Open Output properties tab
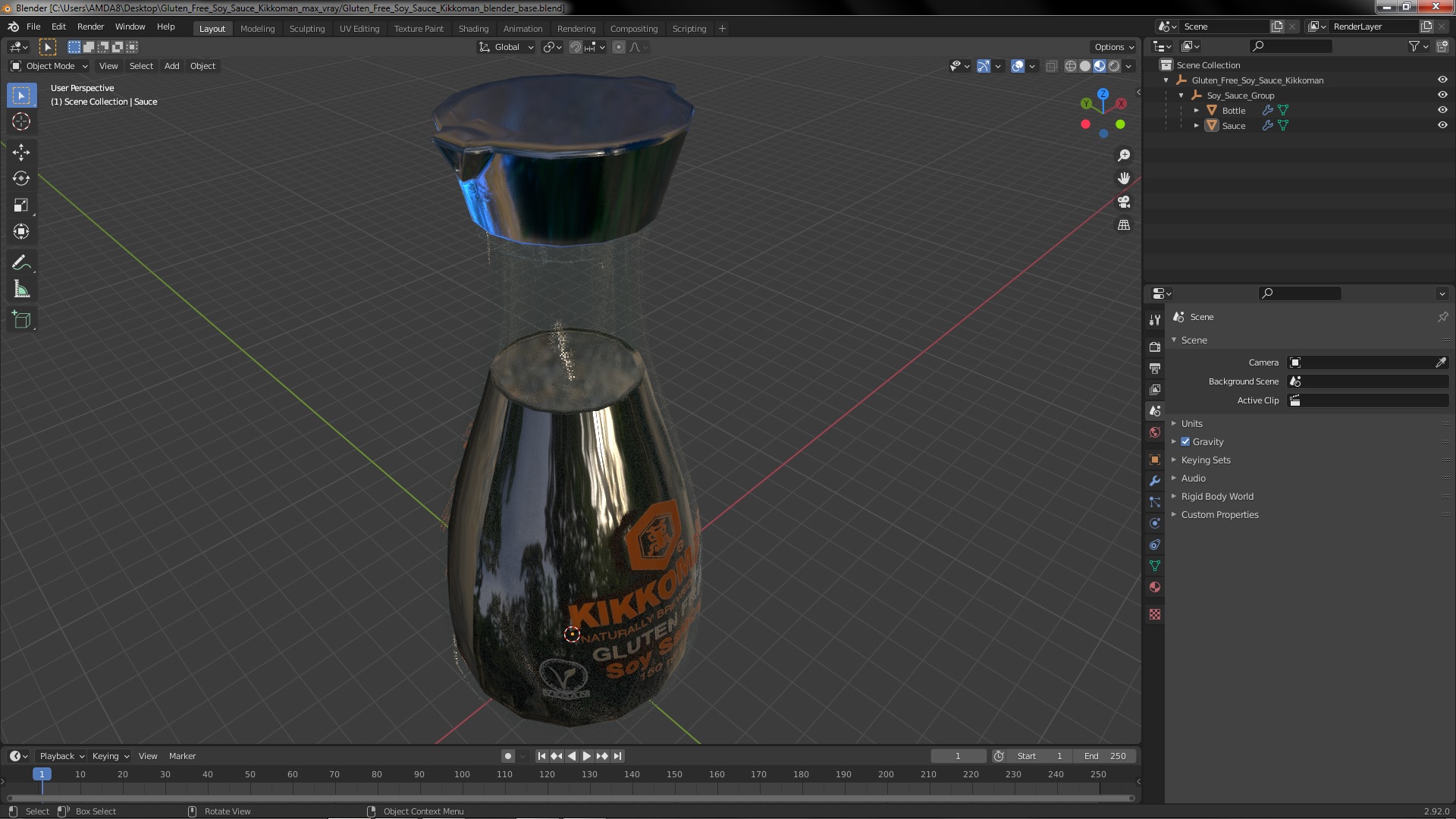This screenshot has width=1456, height=819. [1154, 368]
